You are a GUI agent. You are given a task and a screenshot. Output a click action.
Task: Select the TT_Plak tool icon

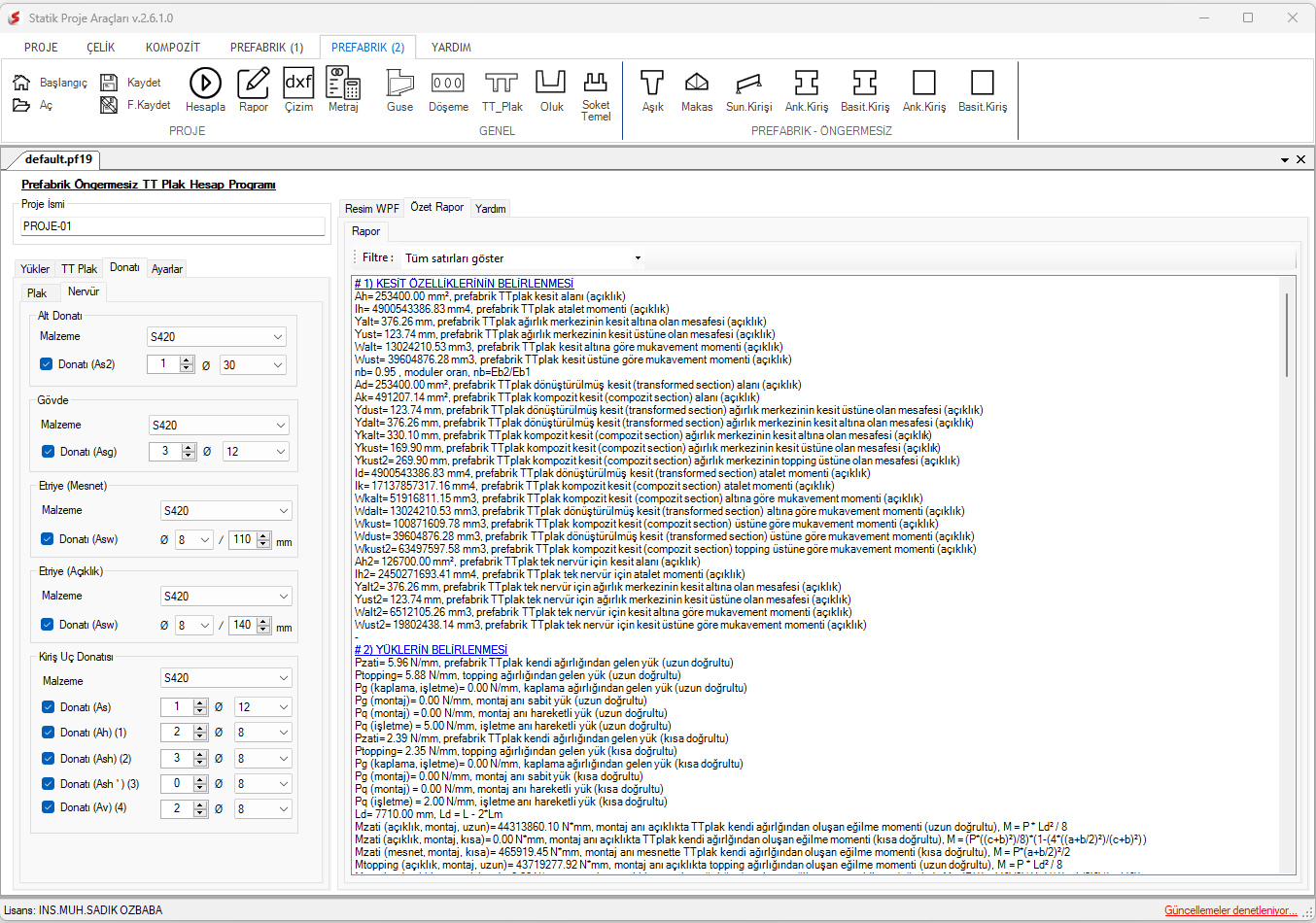(502, 83)
